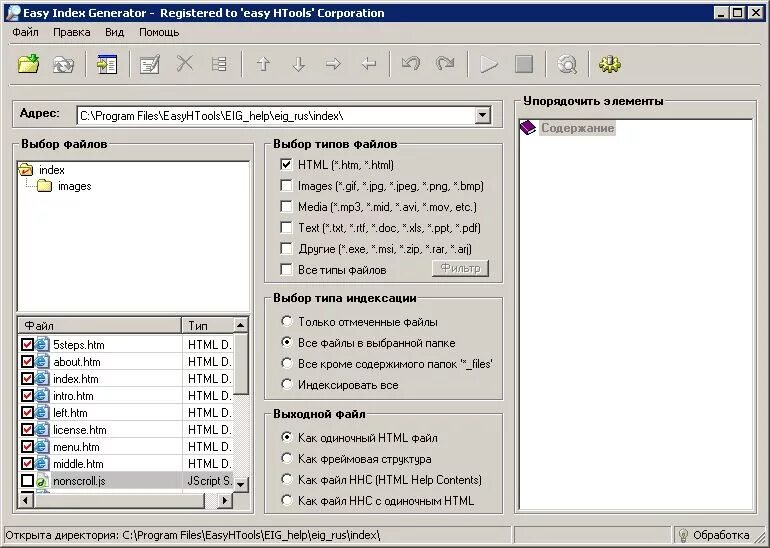
Task: Click the application icon in title bar
Action: pos(12,13)
